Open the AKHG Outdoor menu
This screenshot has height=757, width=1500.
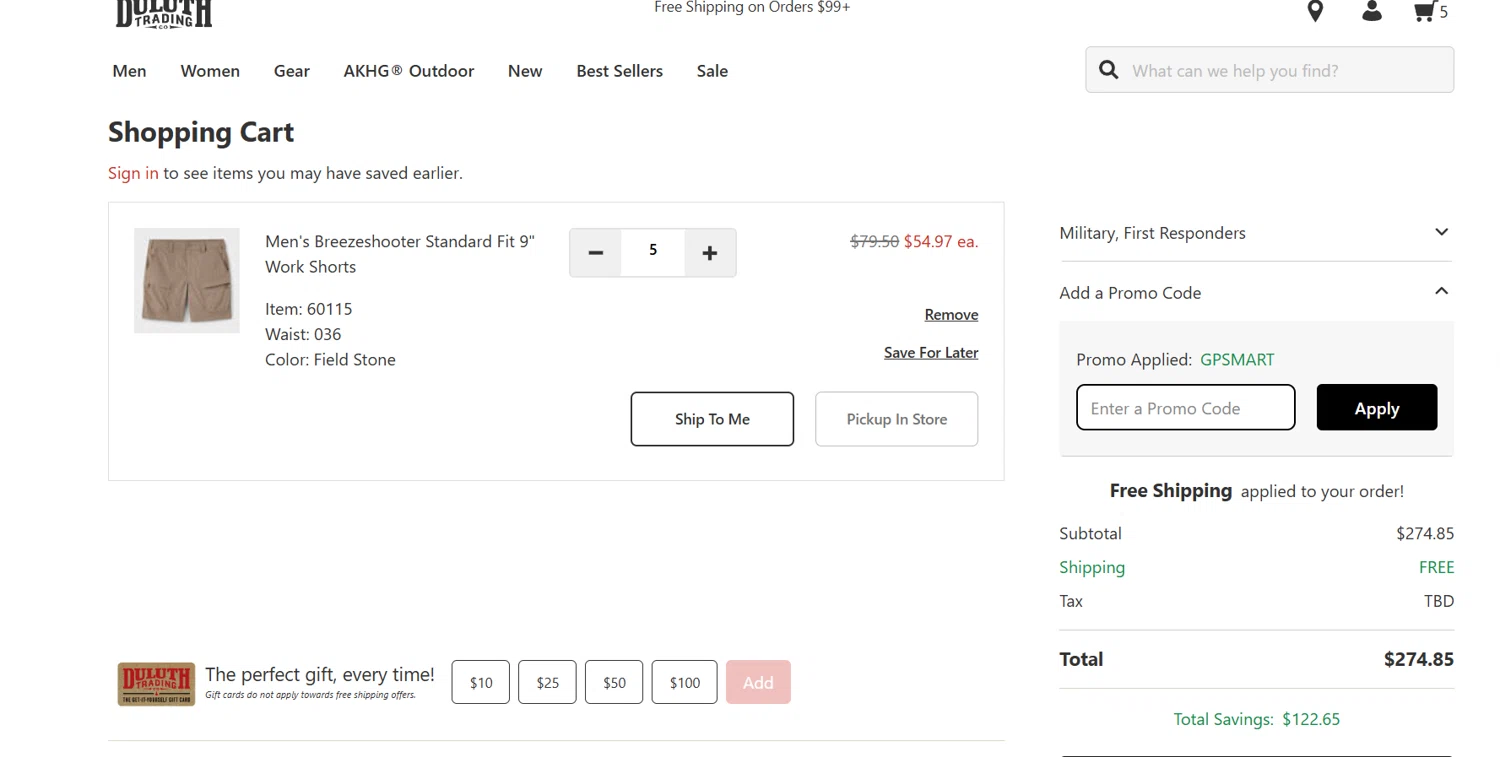[x=409, y=71]
